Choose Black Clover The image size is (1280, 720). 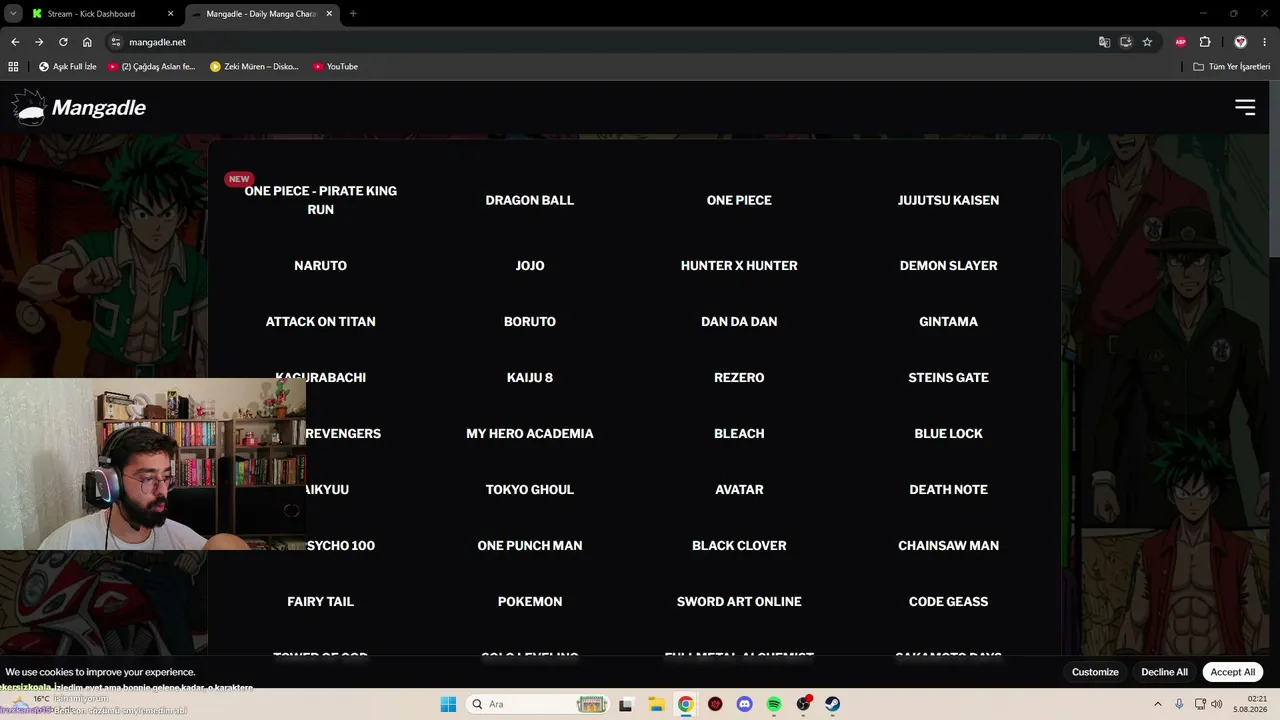739,546
